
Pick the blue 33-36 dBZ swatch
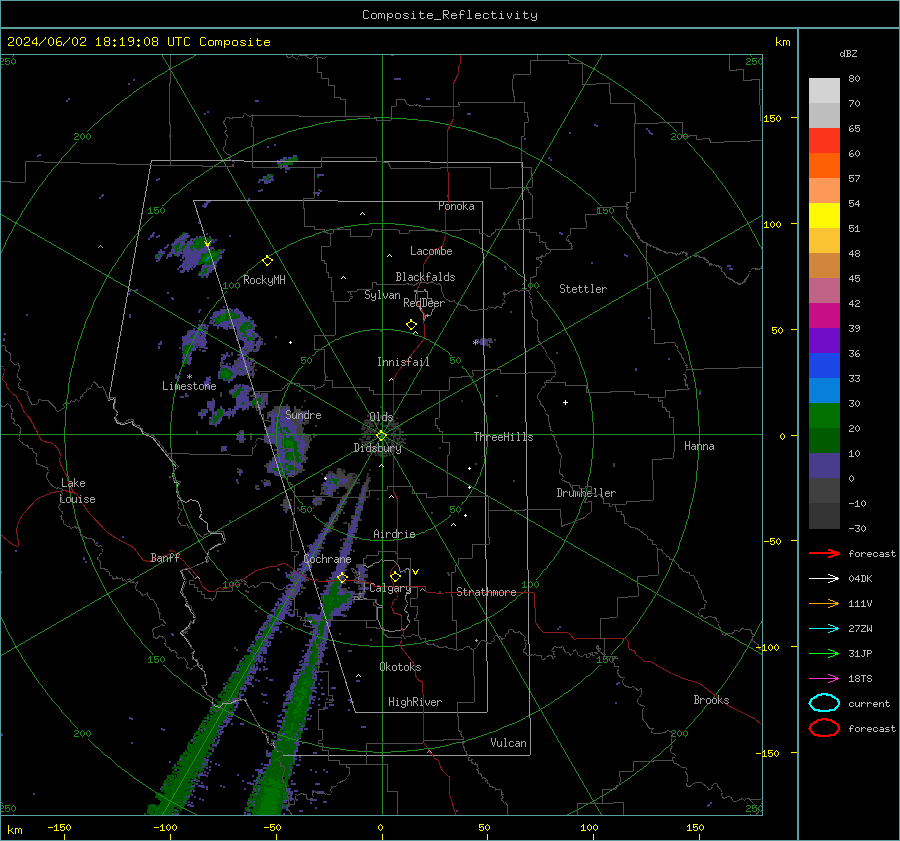click(x=824, y=366)
